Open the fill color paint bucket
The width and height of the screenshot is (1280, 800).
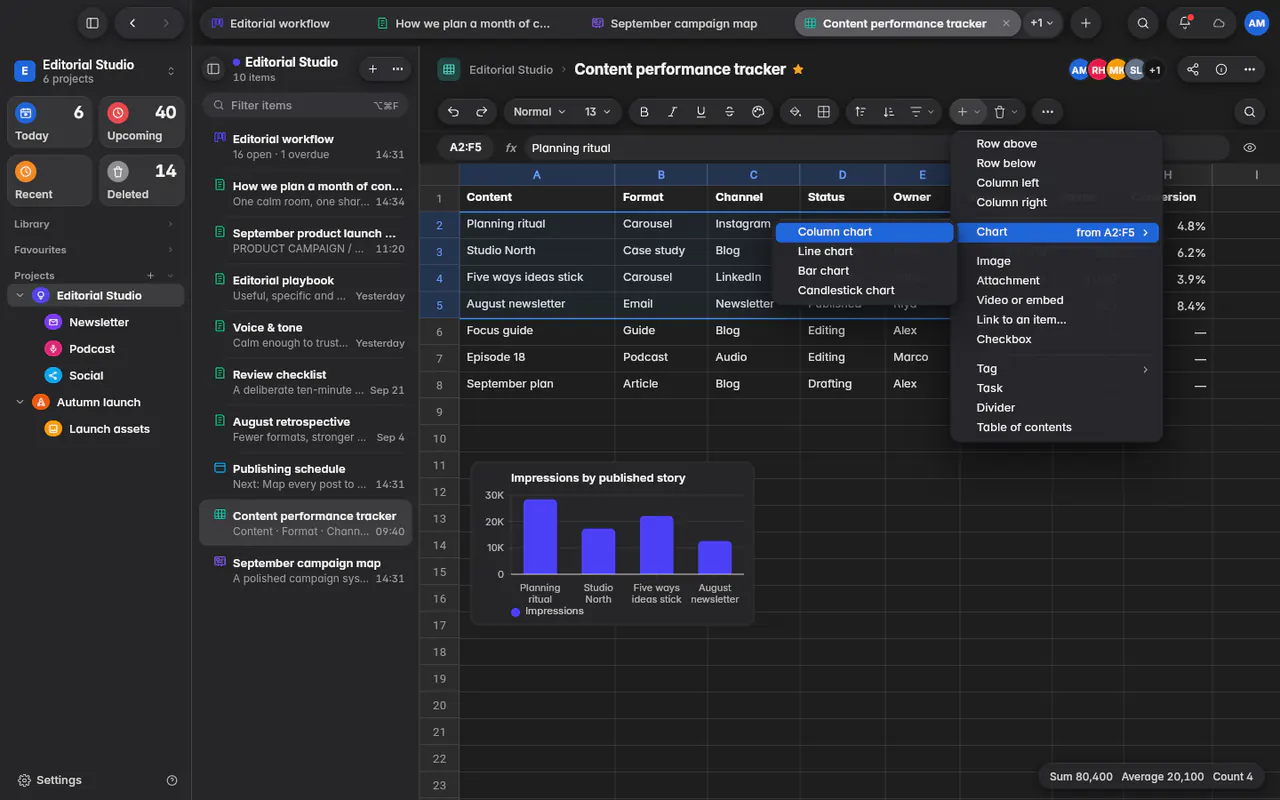(x=795, y=112)
